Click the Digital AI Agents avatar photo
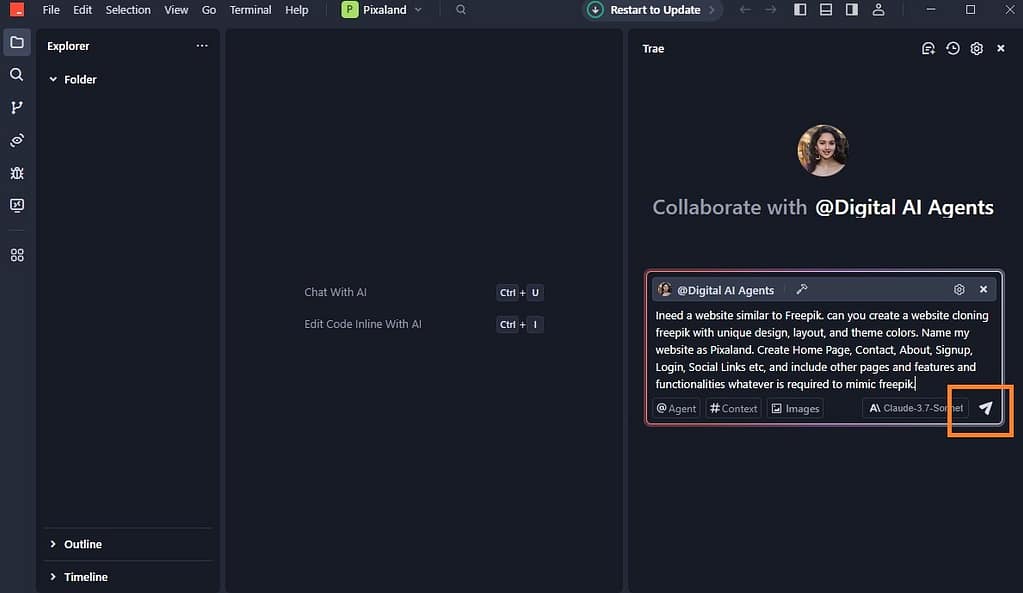The width and height of the screenshot is (1023, 593). (x=823, y=151)
